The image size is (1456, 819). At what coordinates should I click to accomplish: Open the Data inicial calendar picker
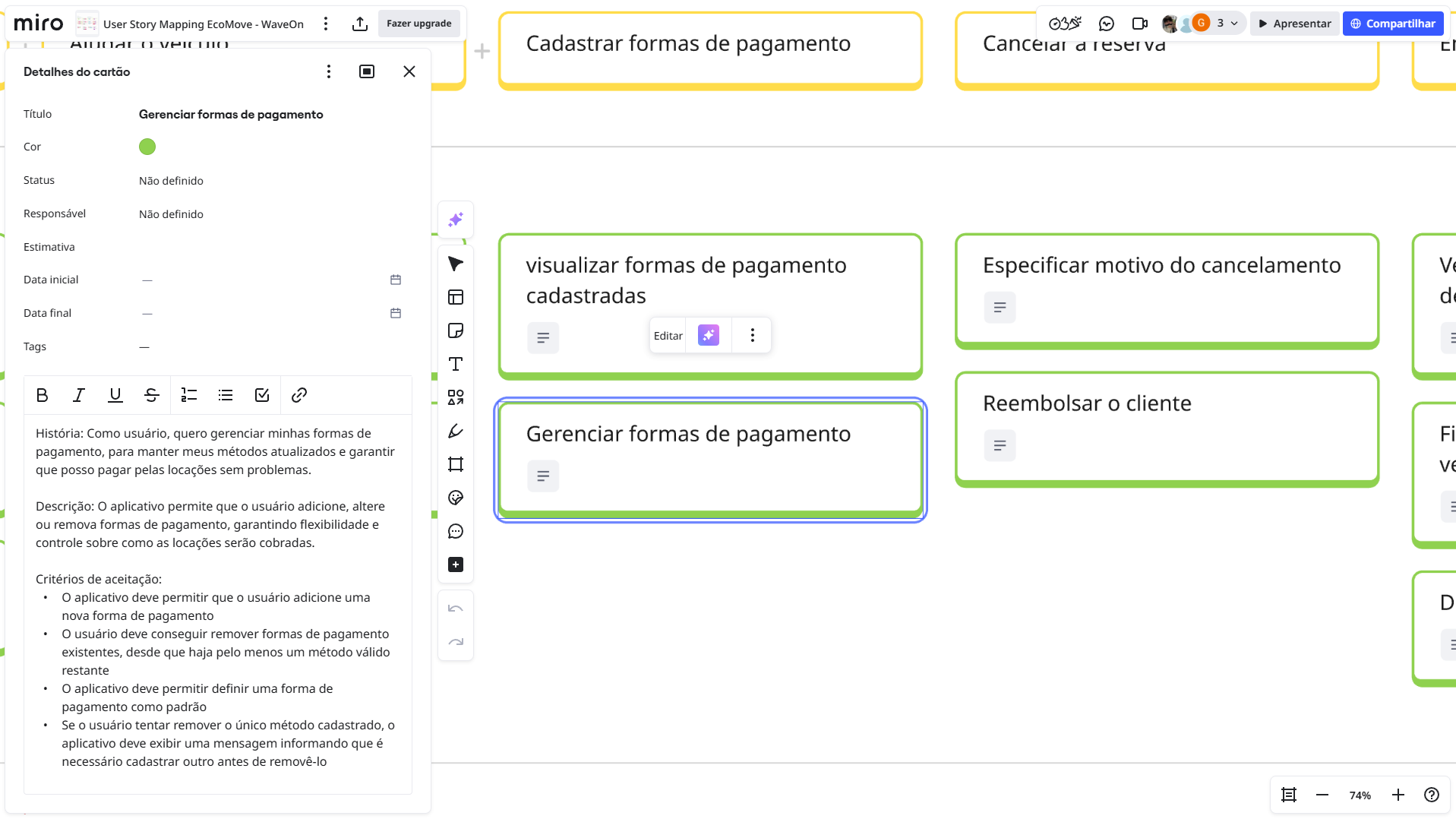(x=396, y=280)
